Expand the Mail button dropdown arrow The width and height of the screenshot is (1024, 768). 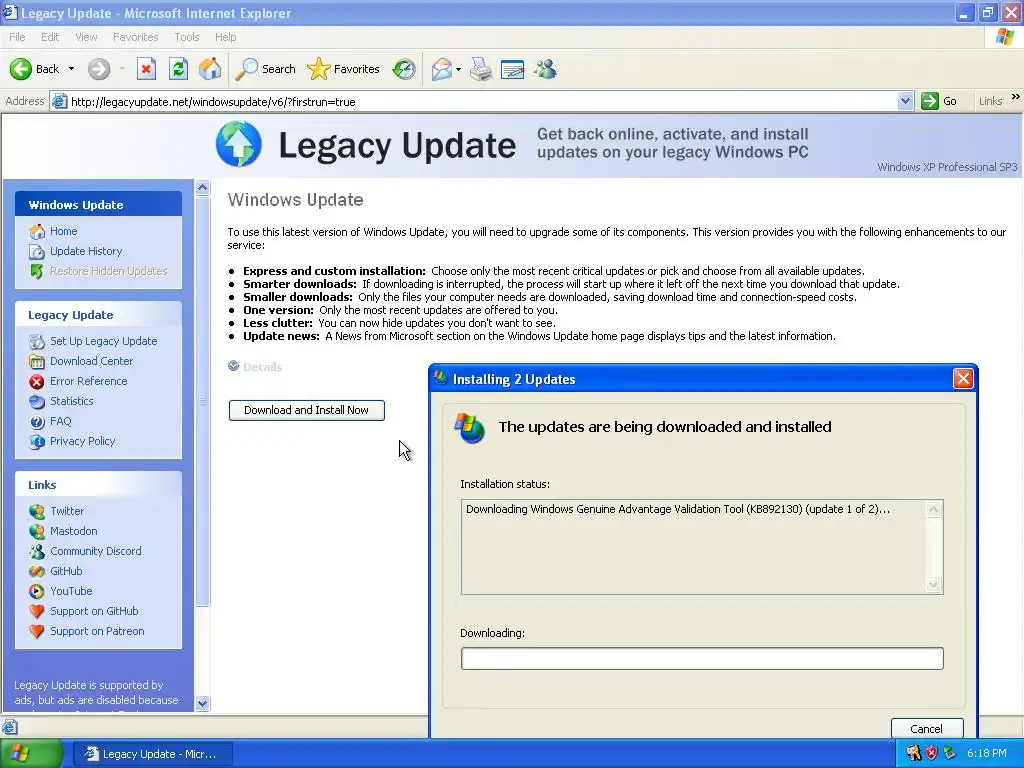(x=458, y=69)
